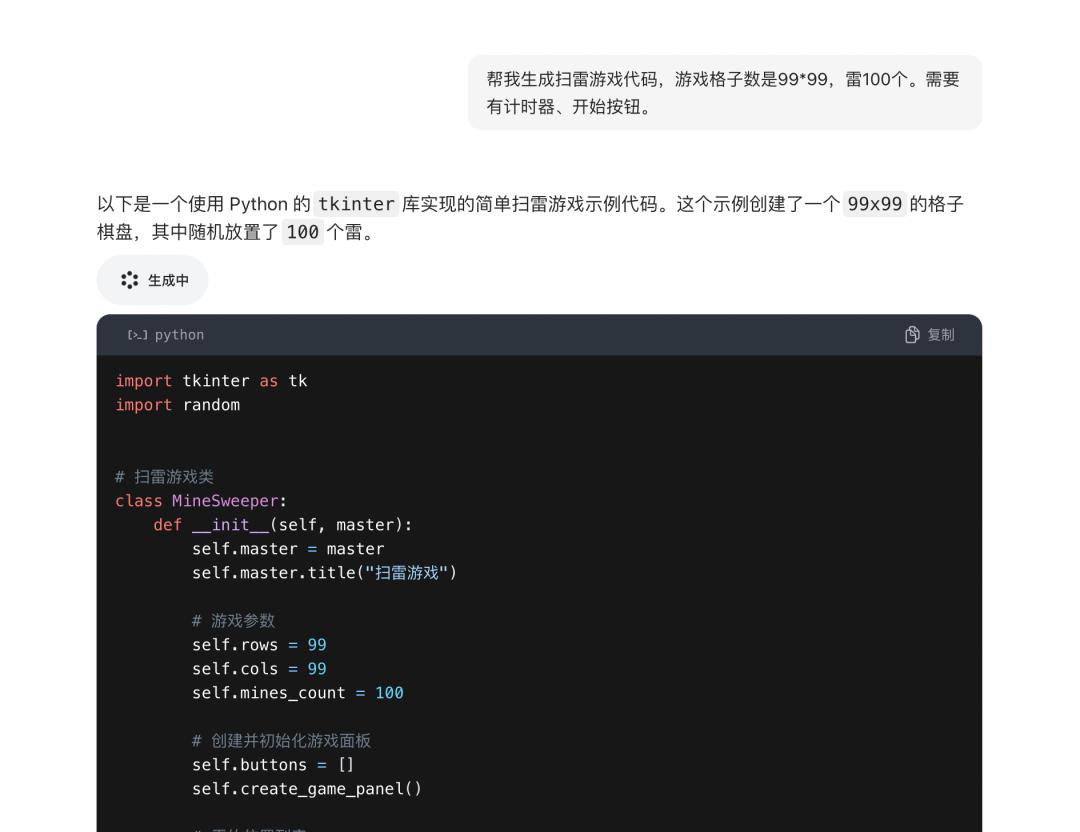Click the inline code tkinter in the reply
This screenshot has width=1080, height=832.
coord(356,204)
